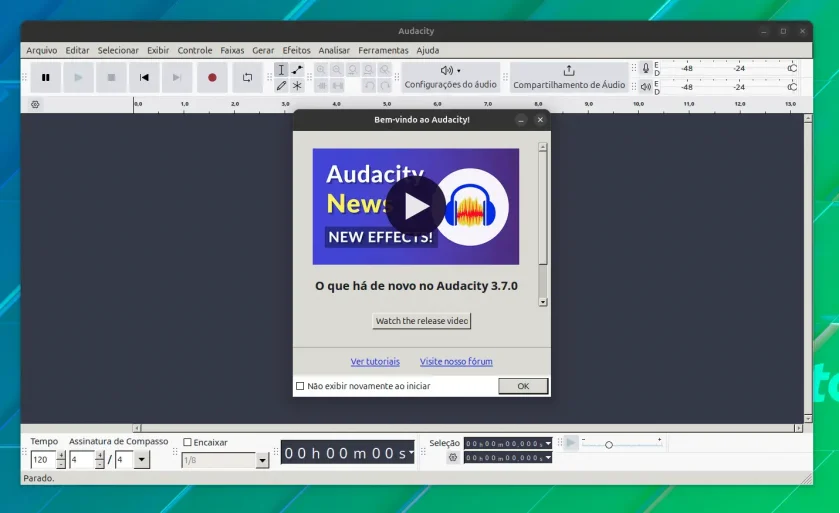Screen dimensions: 840x513
Task: Open the time display format dropdown
Action: pos(411,452)
